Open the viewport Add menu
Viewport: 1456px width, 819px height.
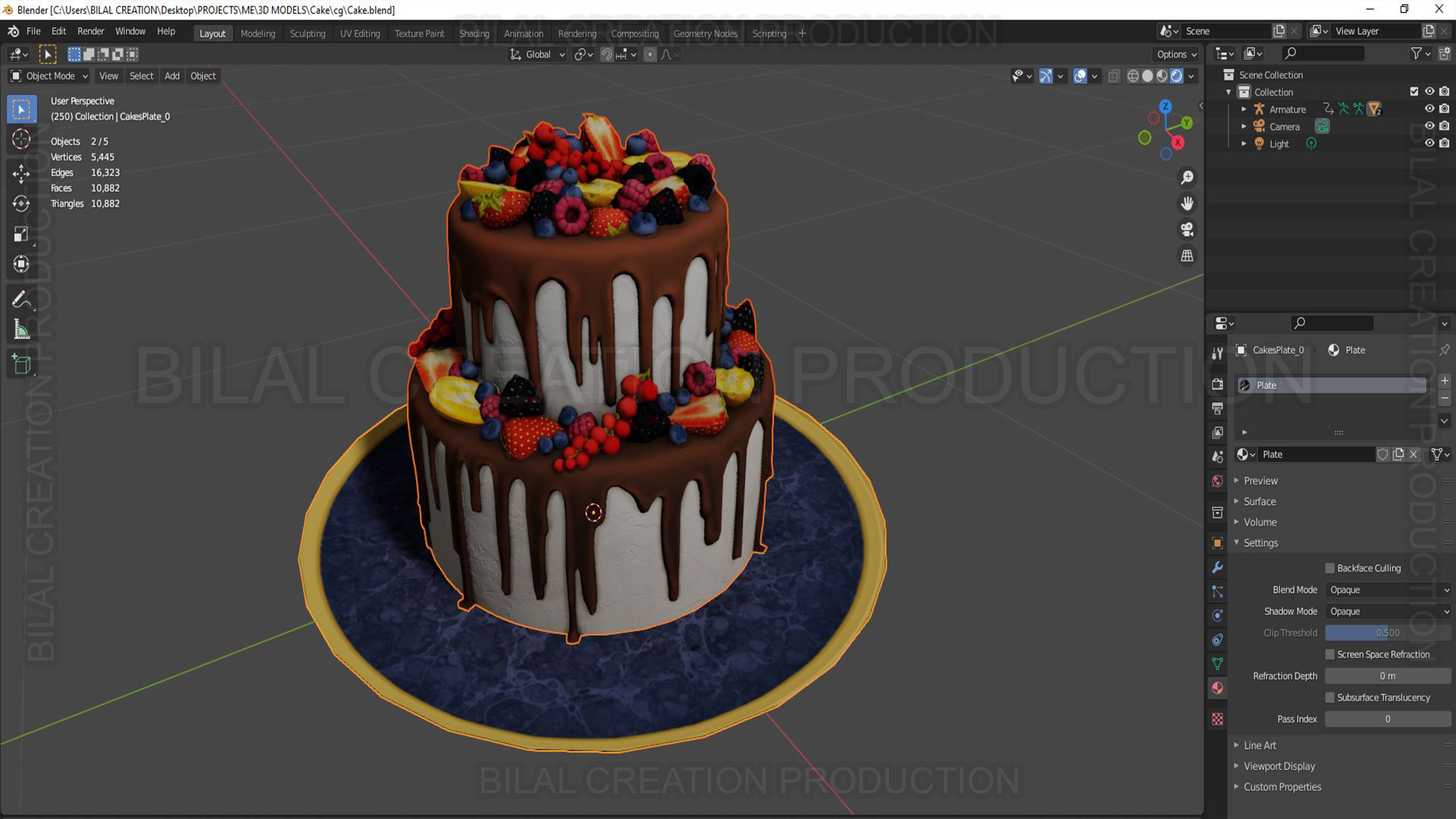172,76
